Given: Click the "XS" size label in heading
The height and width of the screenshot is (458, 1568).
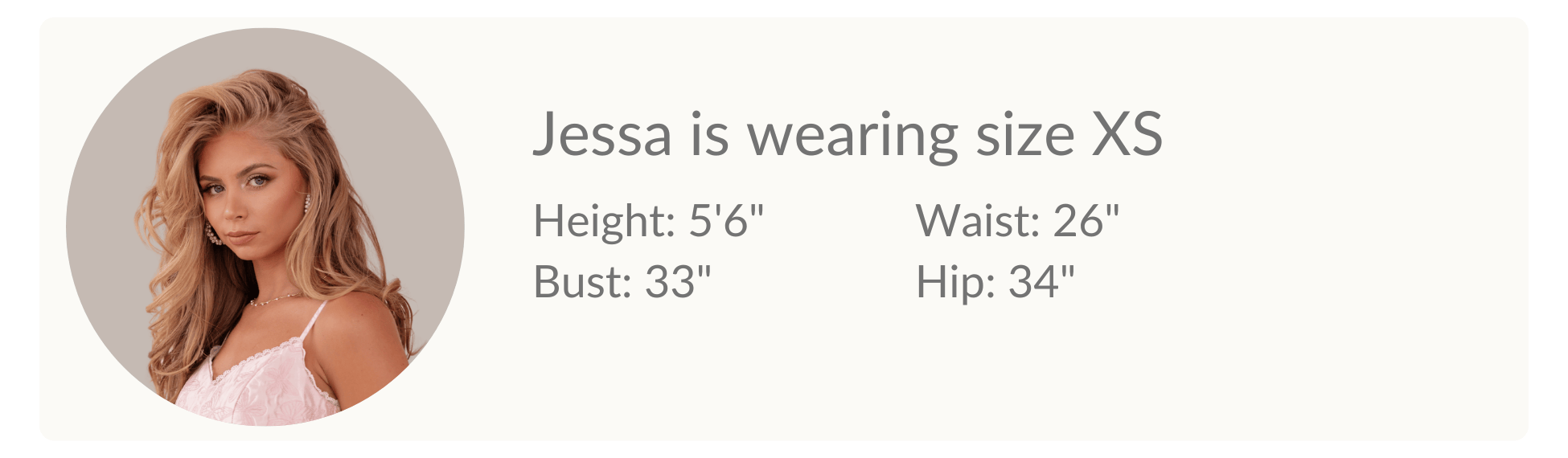Looking at the screenshot, I should [x=1126, y=134].
